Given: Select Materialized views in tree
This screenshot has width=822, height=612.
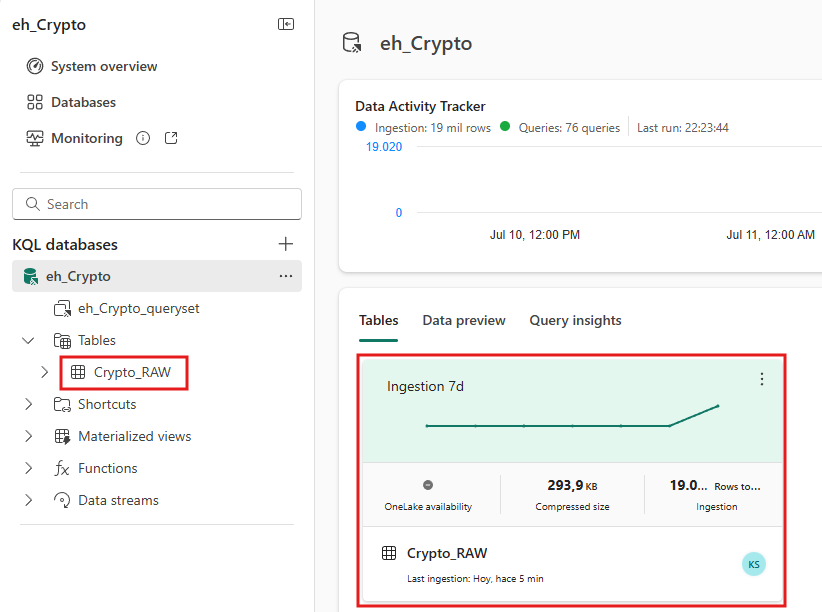Looking at the screenshot, I should (x=135, y=436).
